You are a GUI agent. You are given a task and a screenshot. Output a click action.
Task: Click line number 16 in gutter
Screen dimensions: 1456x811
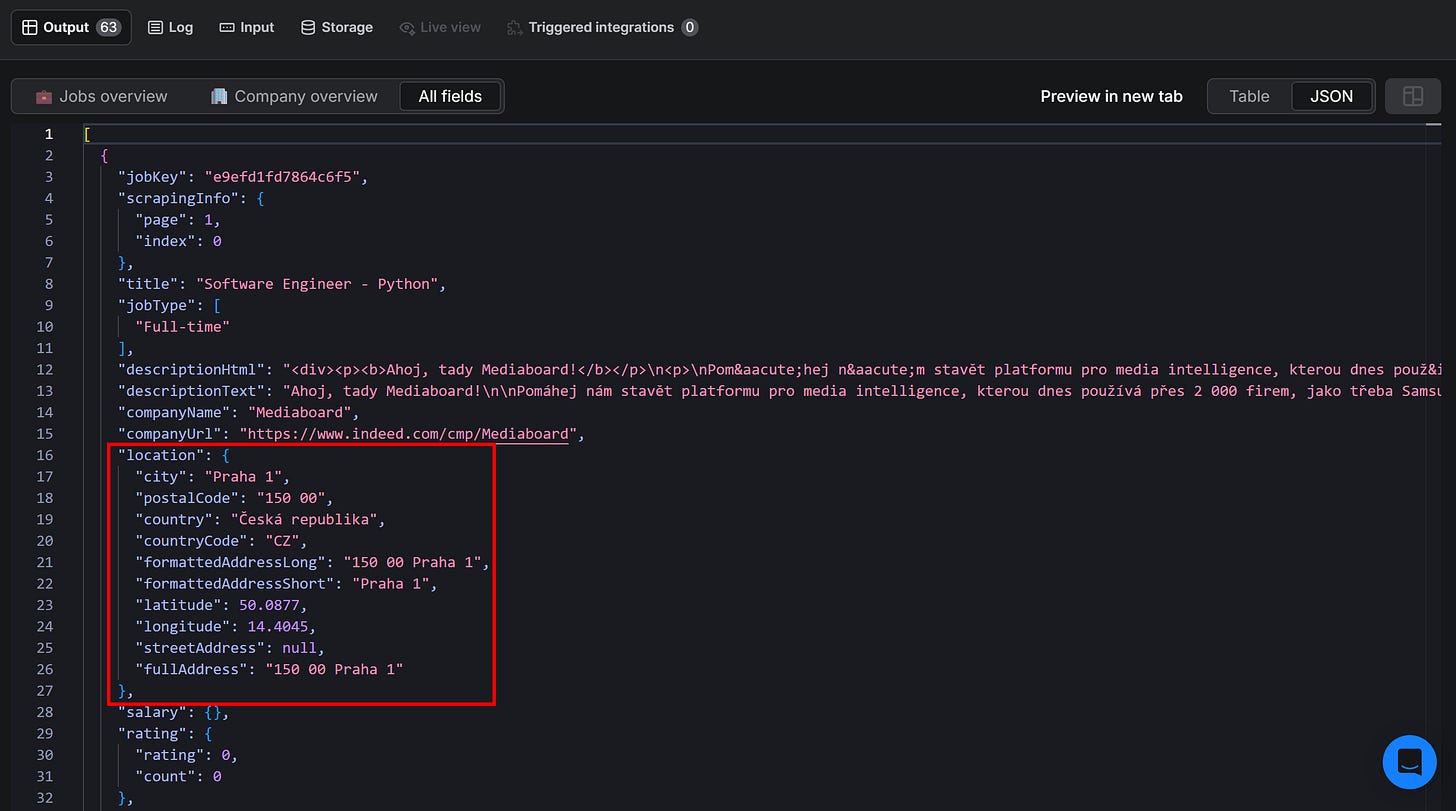tap(45, 455)
